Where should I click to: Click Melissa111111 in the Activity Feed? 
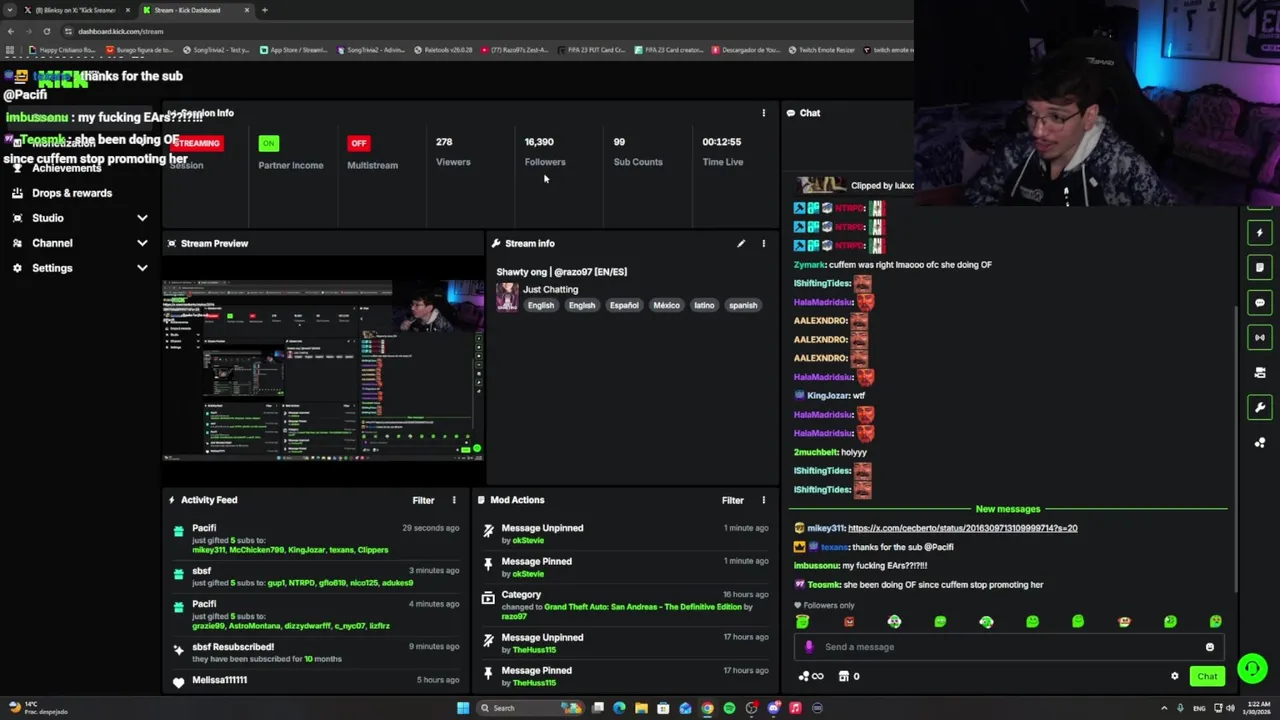point(219,680)
